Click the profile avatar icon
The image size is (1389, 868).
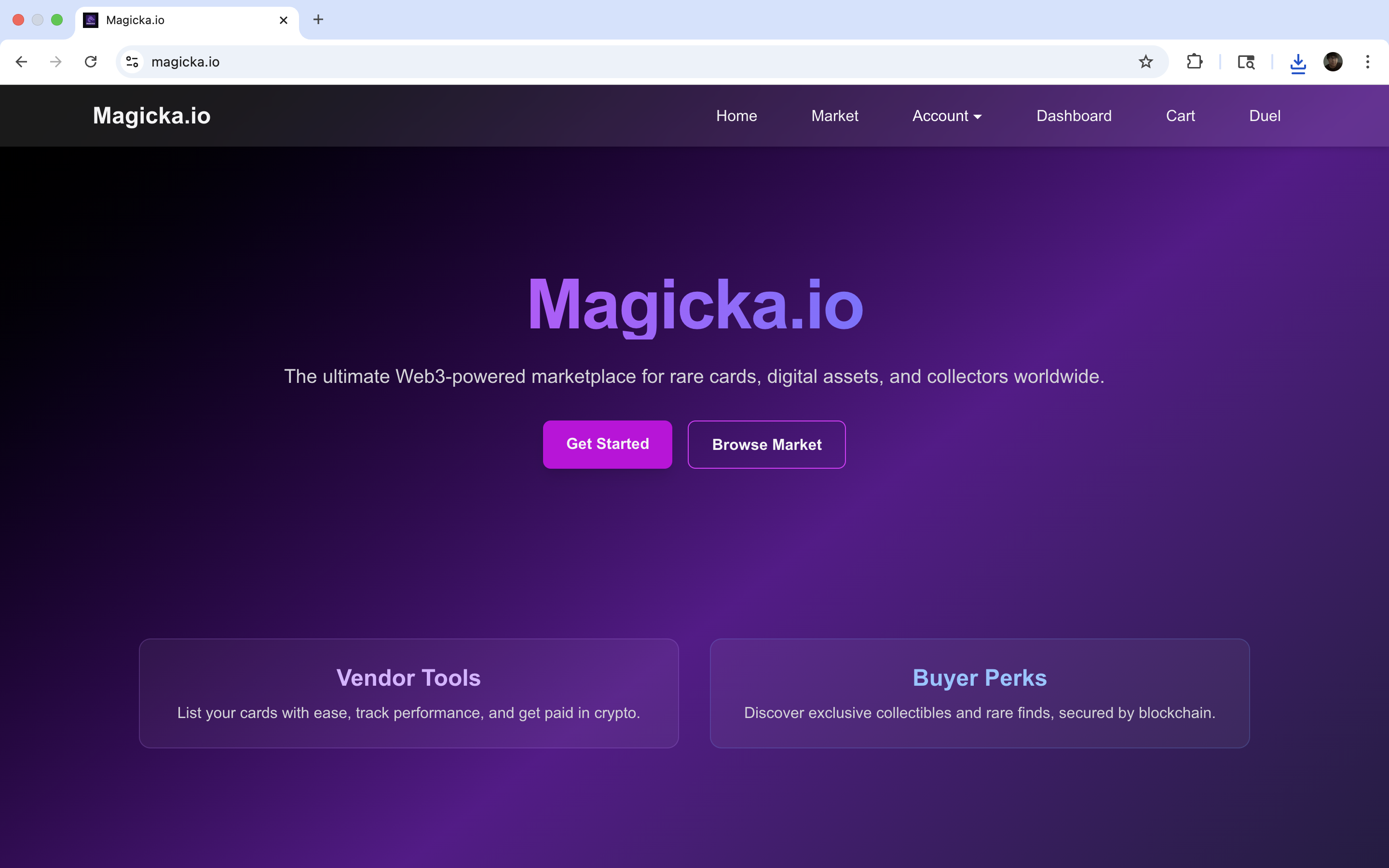click(1333, 61)
